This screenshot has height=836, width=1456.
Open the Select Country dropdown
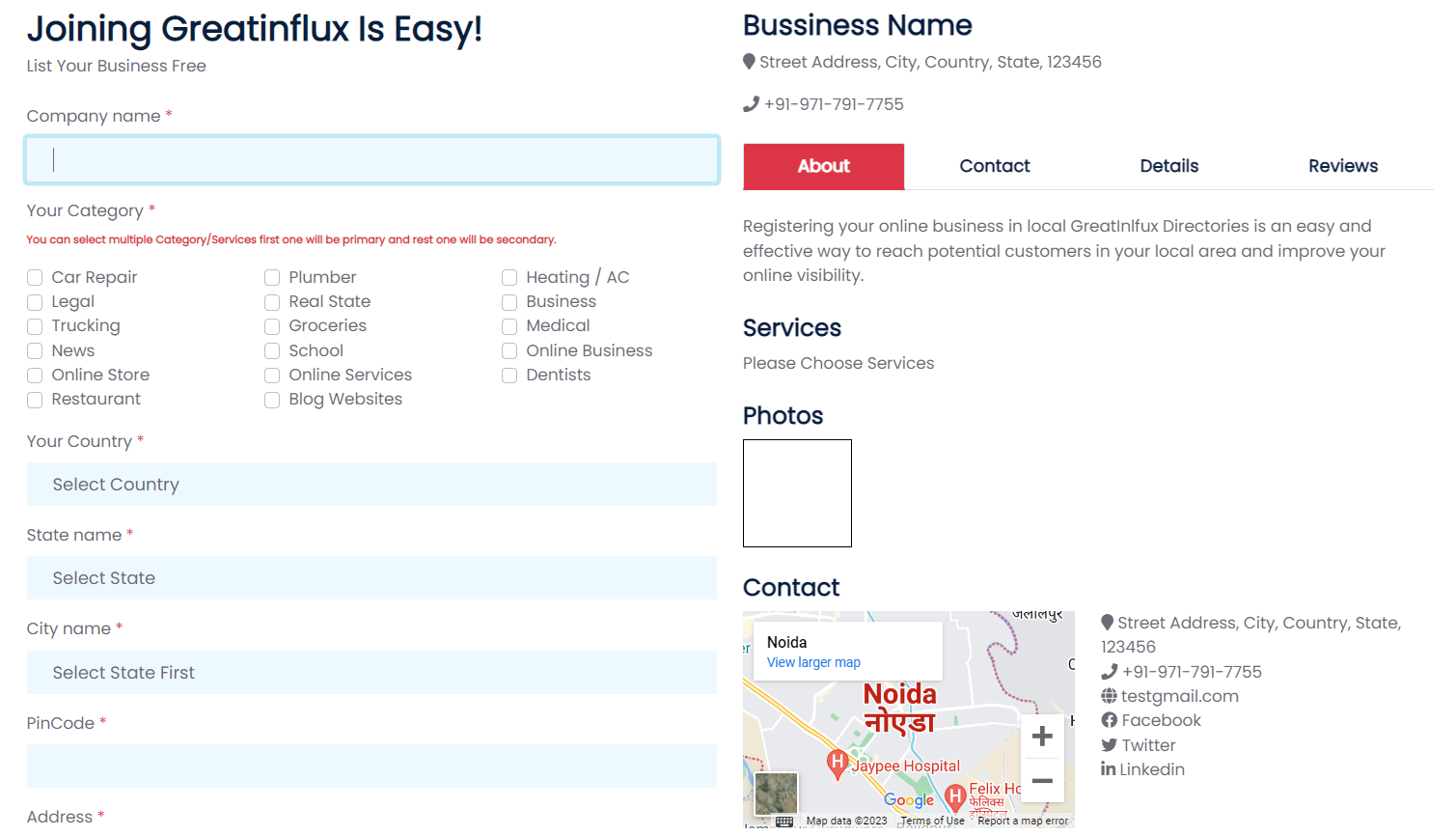[371, 485]
